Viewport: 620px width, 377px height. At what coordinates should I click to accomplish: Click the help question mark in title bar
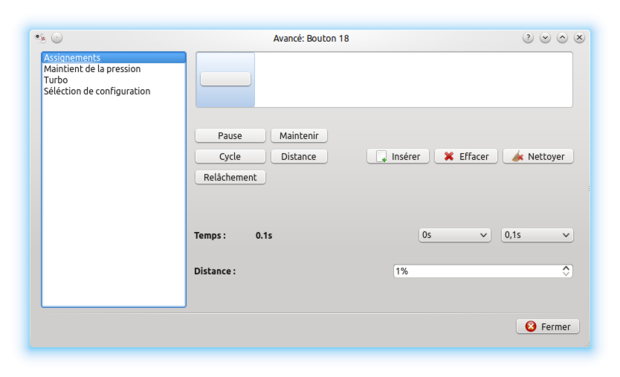pos(528,38)
